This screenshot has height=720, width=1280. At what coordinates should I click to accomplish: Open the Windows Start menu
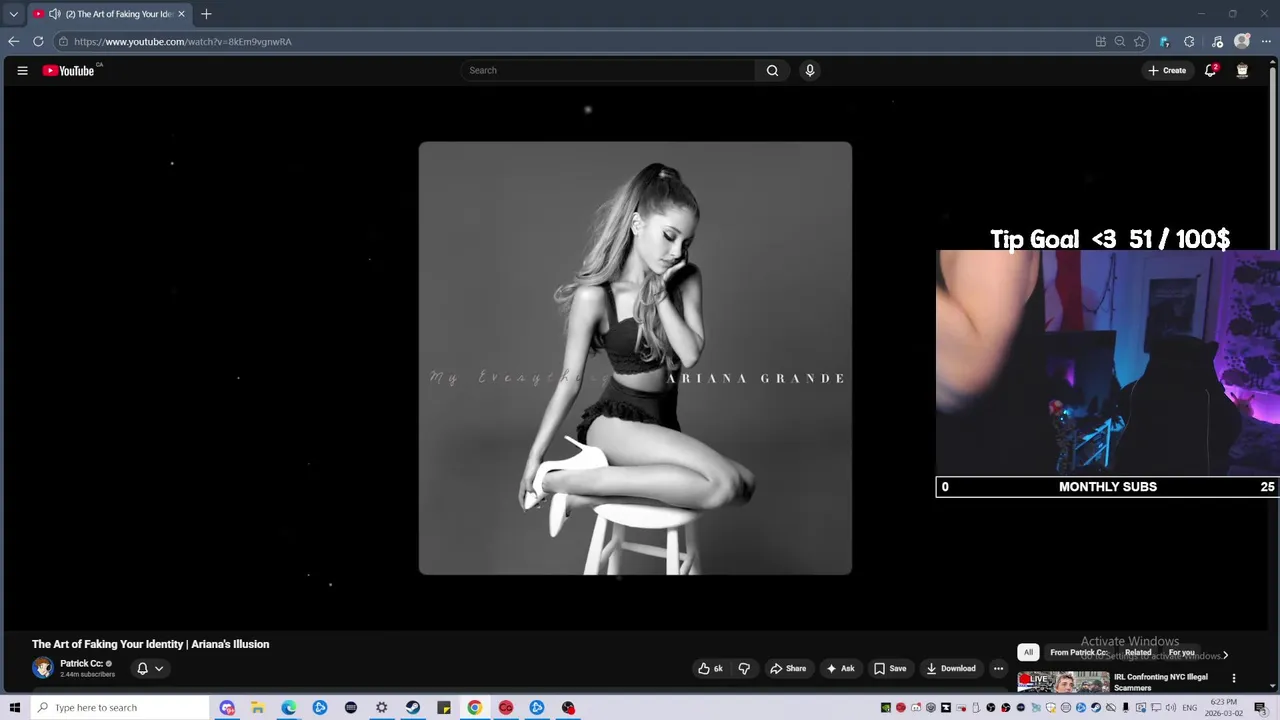pos(15,708)
